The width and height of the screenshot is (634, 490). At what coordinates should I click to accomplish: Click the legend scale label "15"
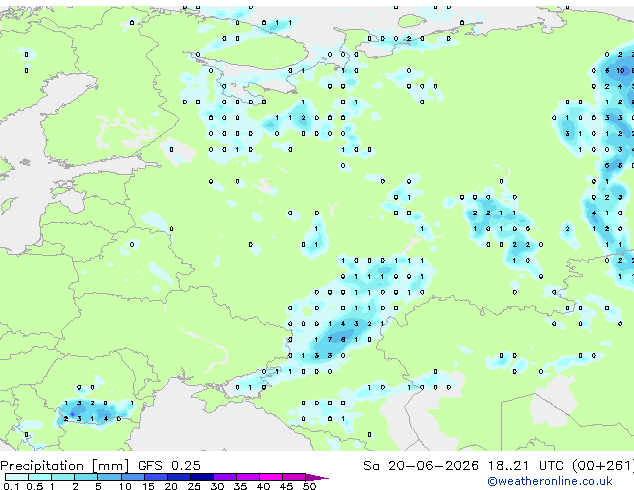(x=148, y=486)
